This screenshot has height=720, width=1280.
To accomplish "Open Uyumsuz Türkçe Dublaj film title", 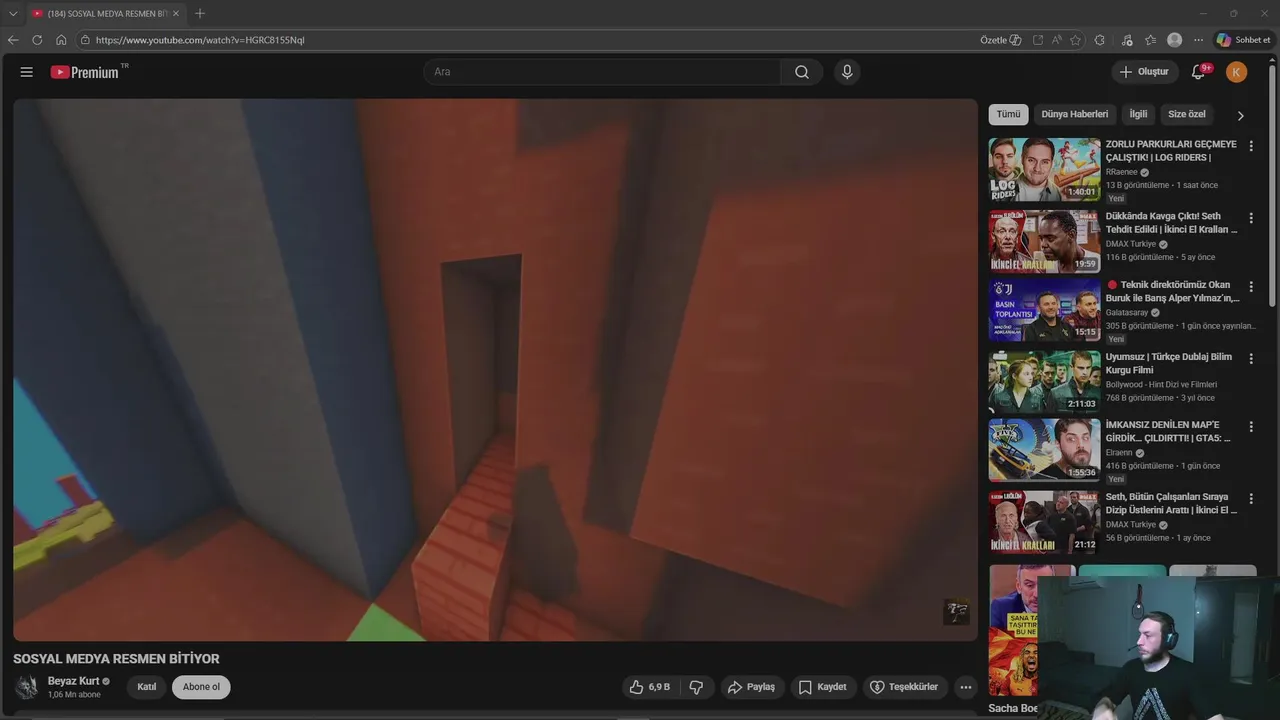I will pyautogui.click(x=1169, y=363).
